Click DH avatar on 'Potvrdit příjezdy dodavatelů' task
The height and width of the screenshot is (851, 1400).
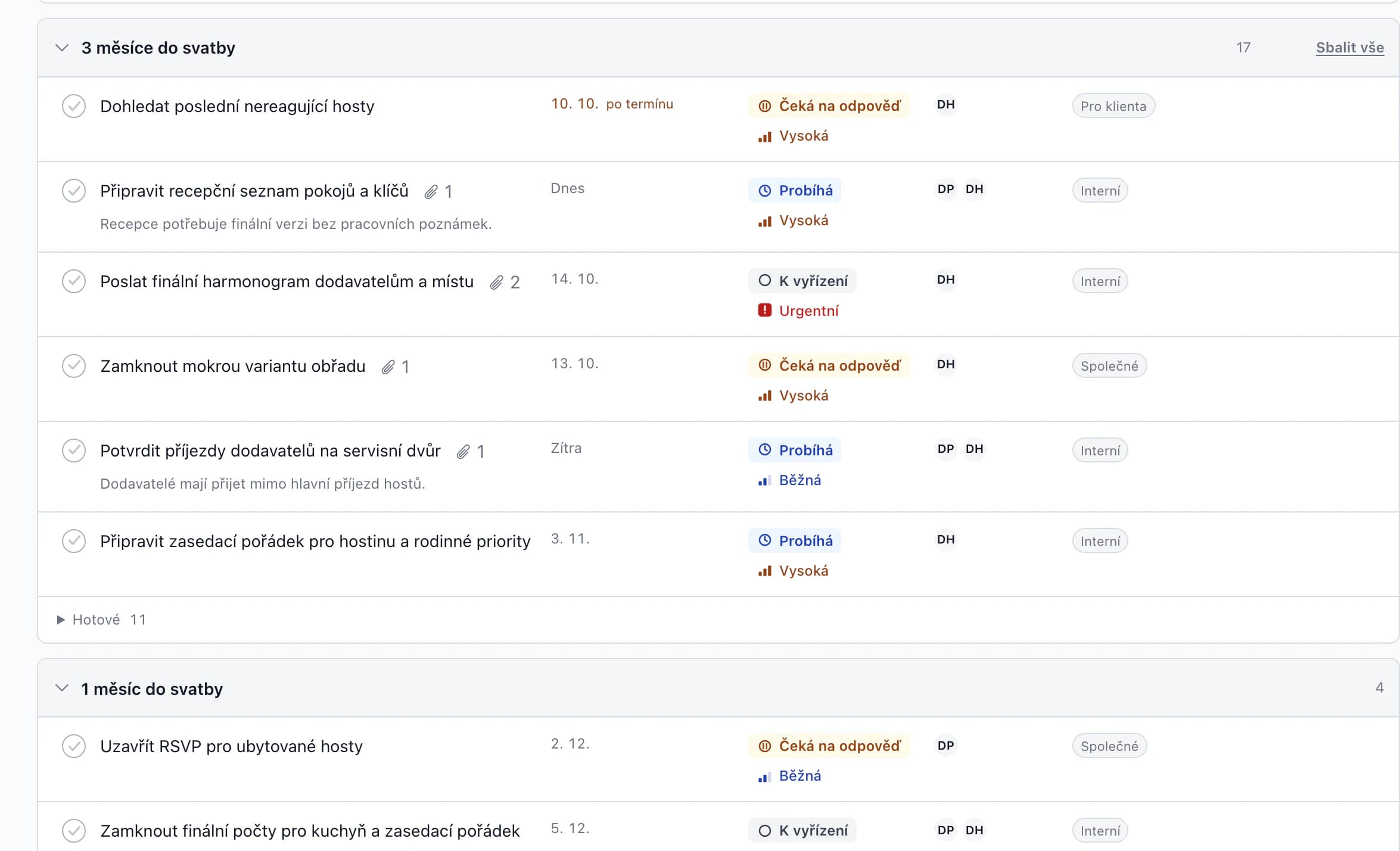tap(975, 449)
